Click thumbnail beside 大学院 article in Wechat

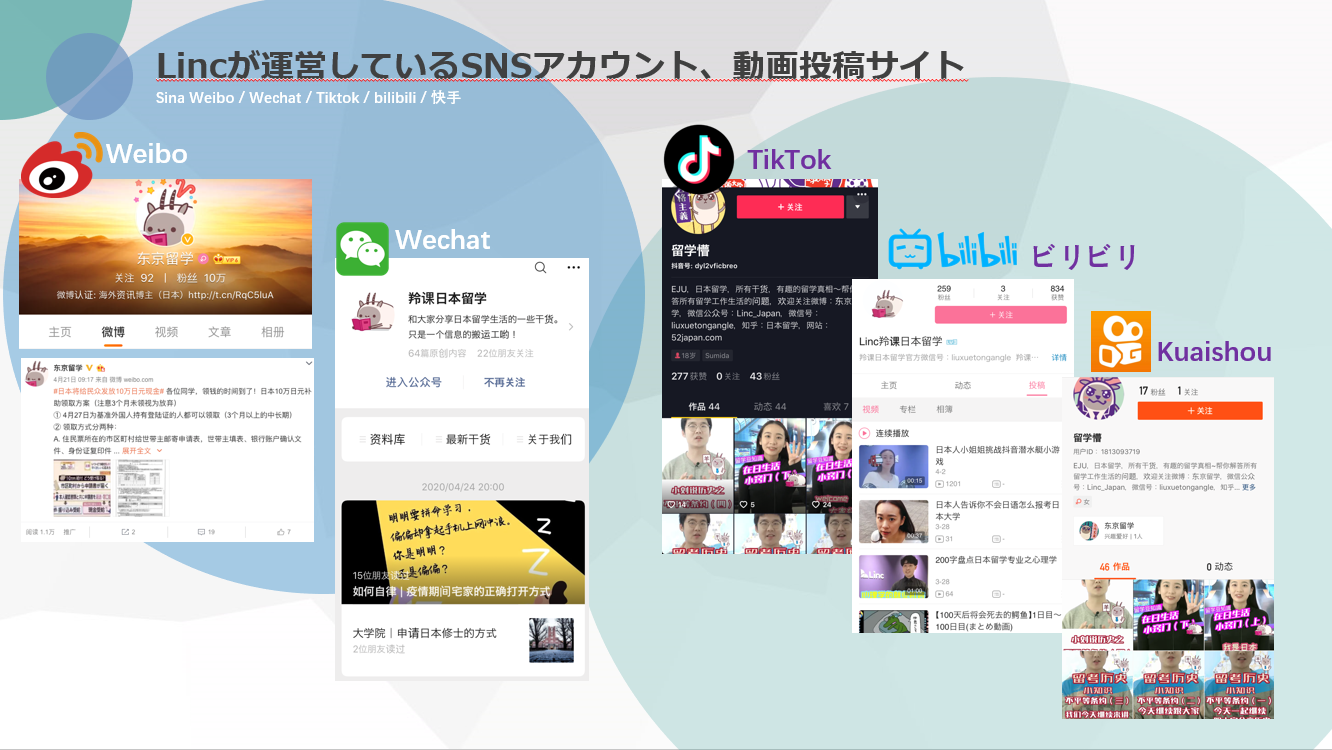tap(552, 640)
